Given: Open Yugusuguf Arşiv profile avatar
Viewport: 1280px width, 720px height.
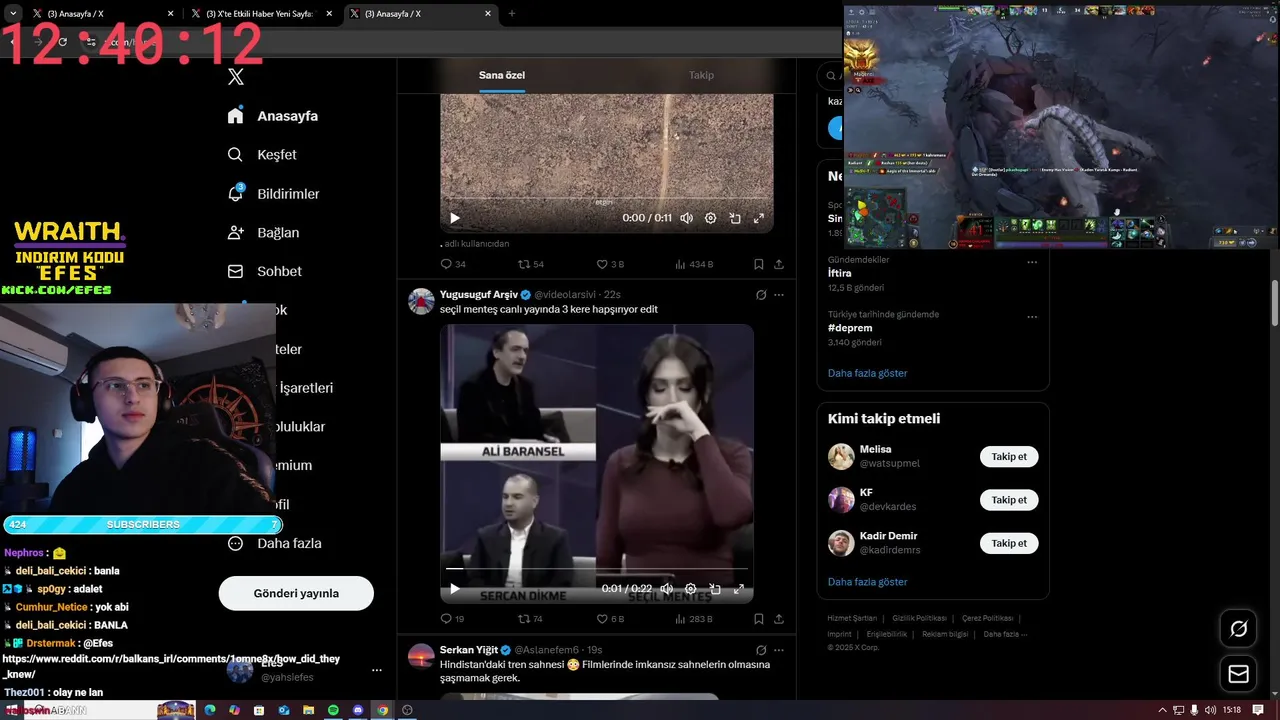Looking at the screenshot, I should click(x=422, y=301).
